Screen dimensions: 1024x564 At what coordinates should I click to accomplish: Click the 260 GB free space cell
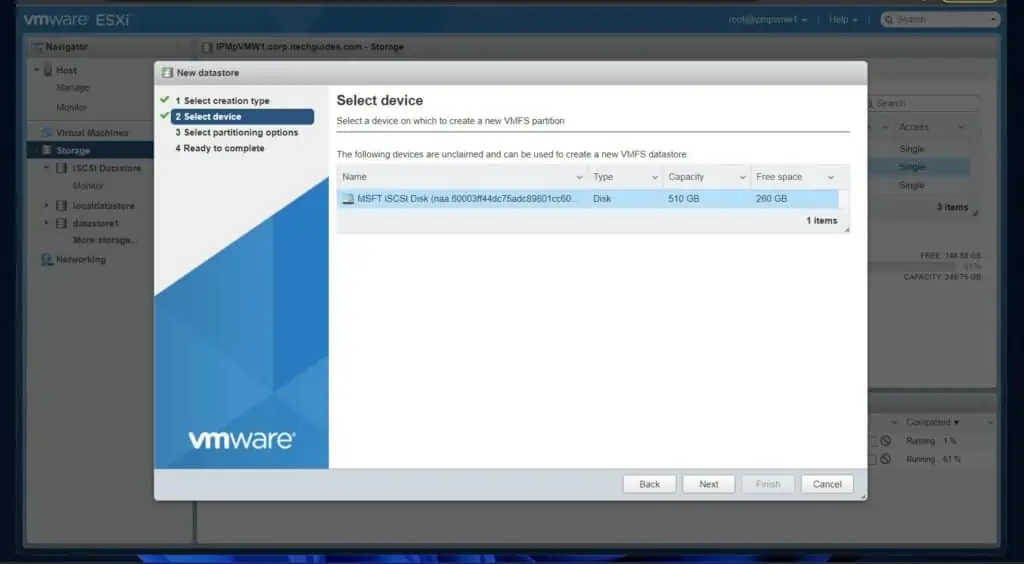pyautogui.click(x=771, y=198)
